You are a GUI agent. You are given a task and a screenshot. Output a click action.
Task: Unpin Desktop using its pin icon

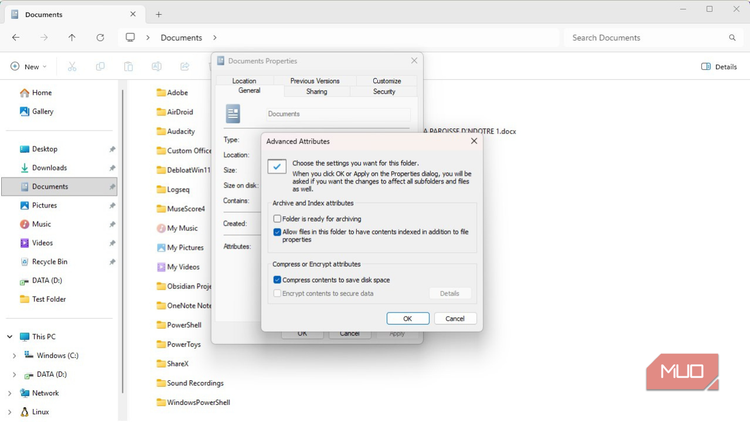[112, 149]
